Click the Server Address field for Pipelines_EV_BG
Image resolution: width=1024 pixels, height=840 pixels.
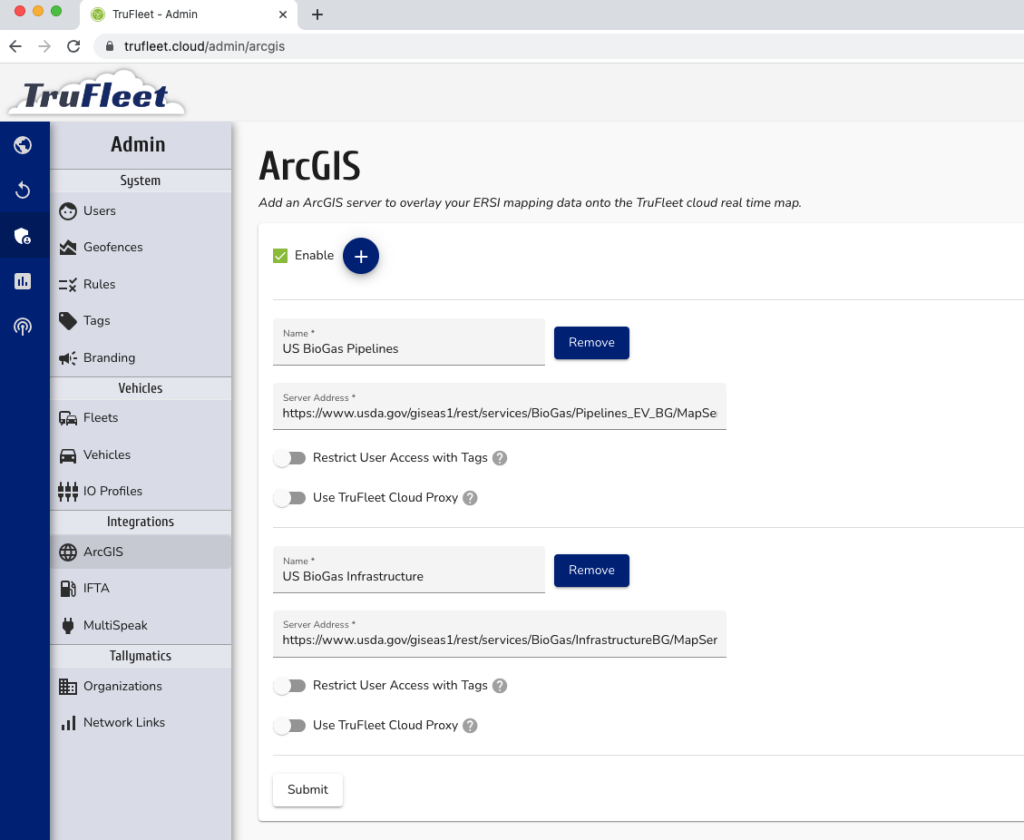(500, 406)
